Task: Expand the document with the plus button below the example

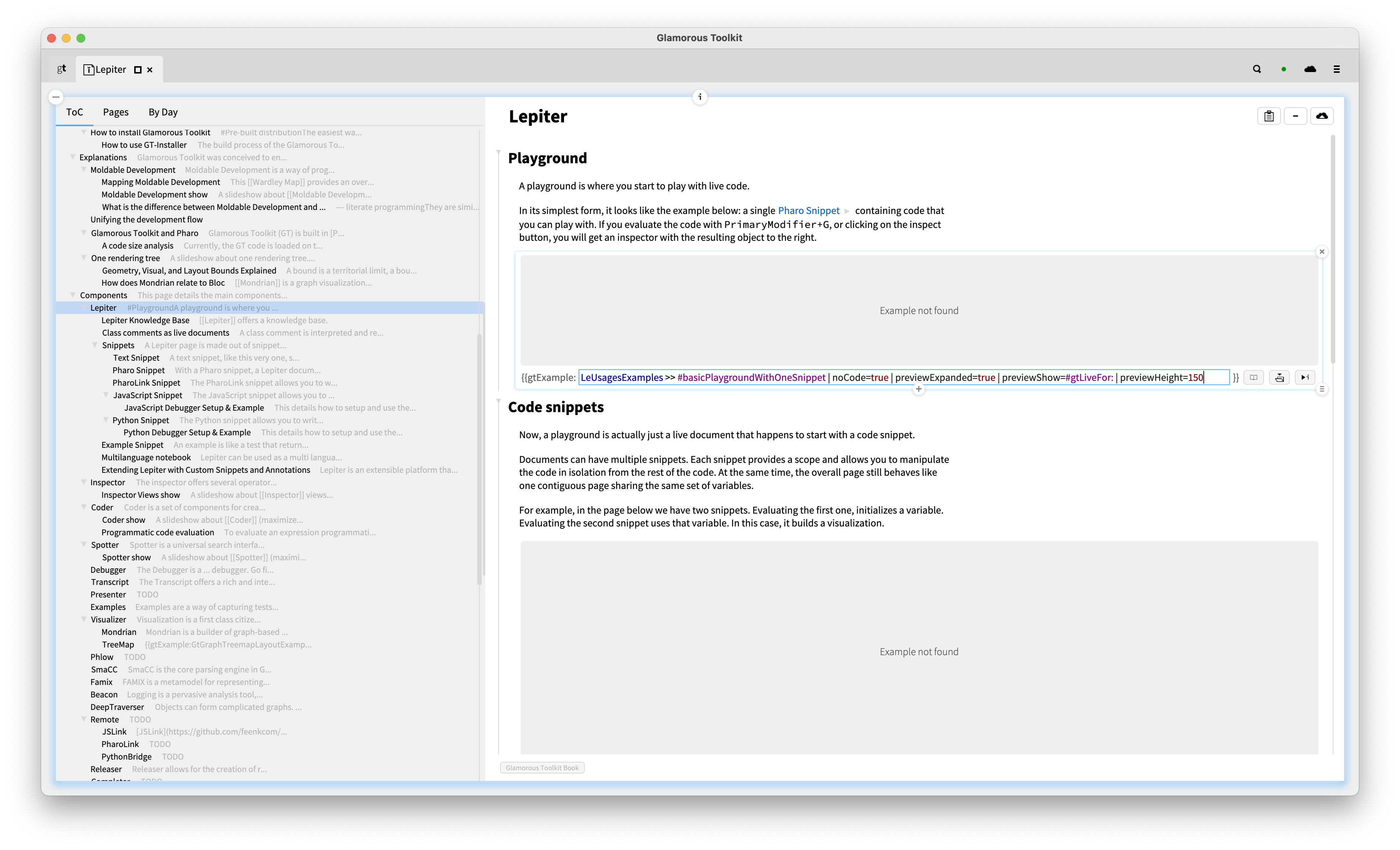Action: [919, 390]
